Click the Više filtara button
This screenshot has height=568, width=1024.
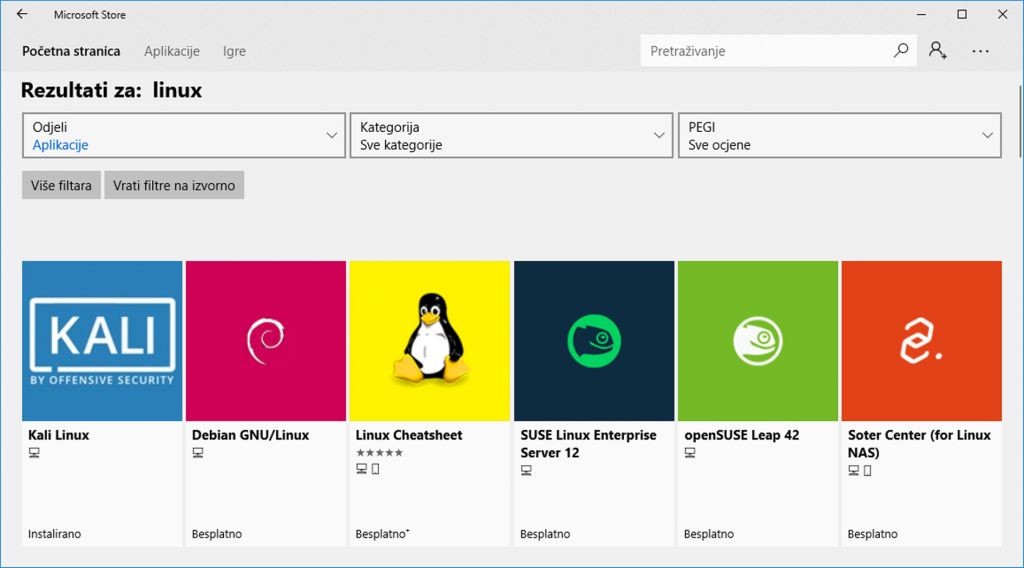point(61,185)
